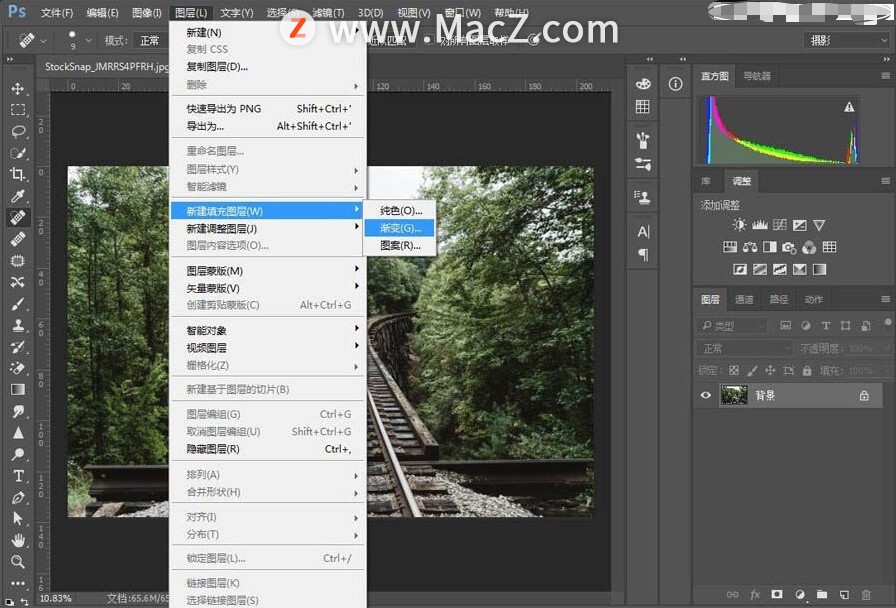The width and height of the screenshot is (896, 608).
Task: Click the delete layer trash icon
Action: (866, 595)
